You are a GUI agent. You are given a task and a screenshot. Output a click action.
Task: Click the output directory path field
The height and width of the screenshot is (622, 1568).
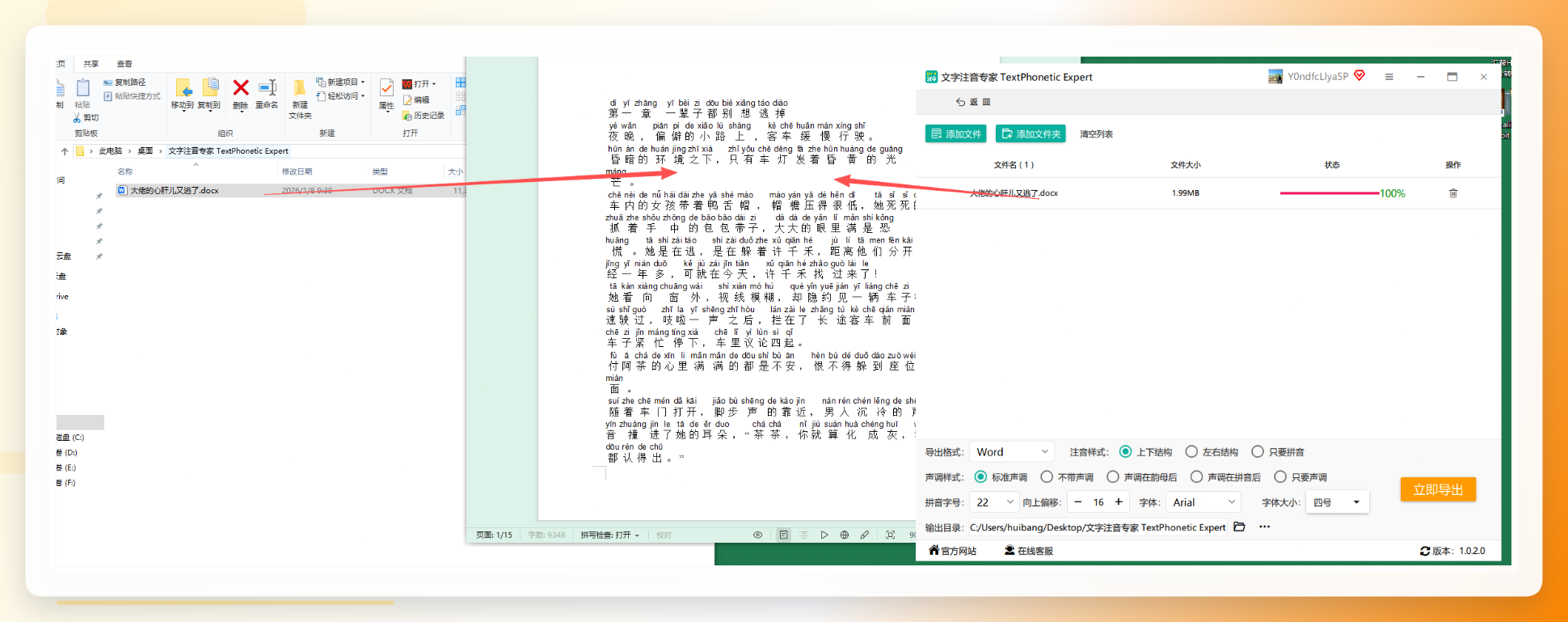tap(1098, 527)
